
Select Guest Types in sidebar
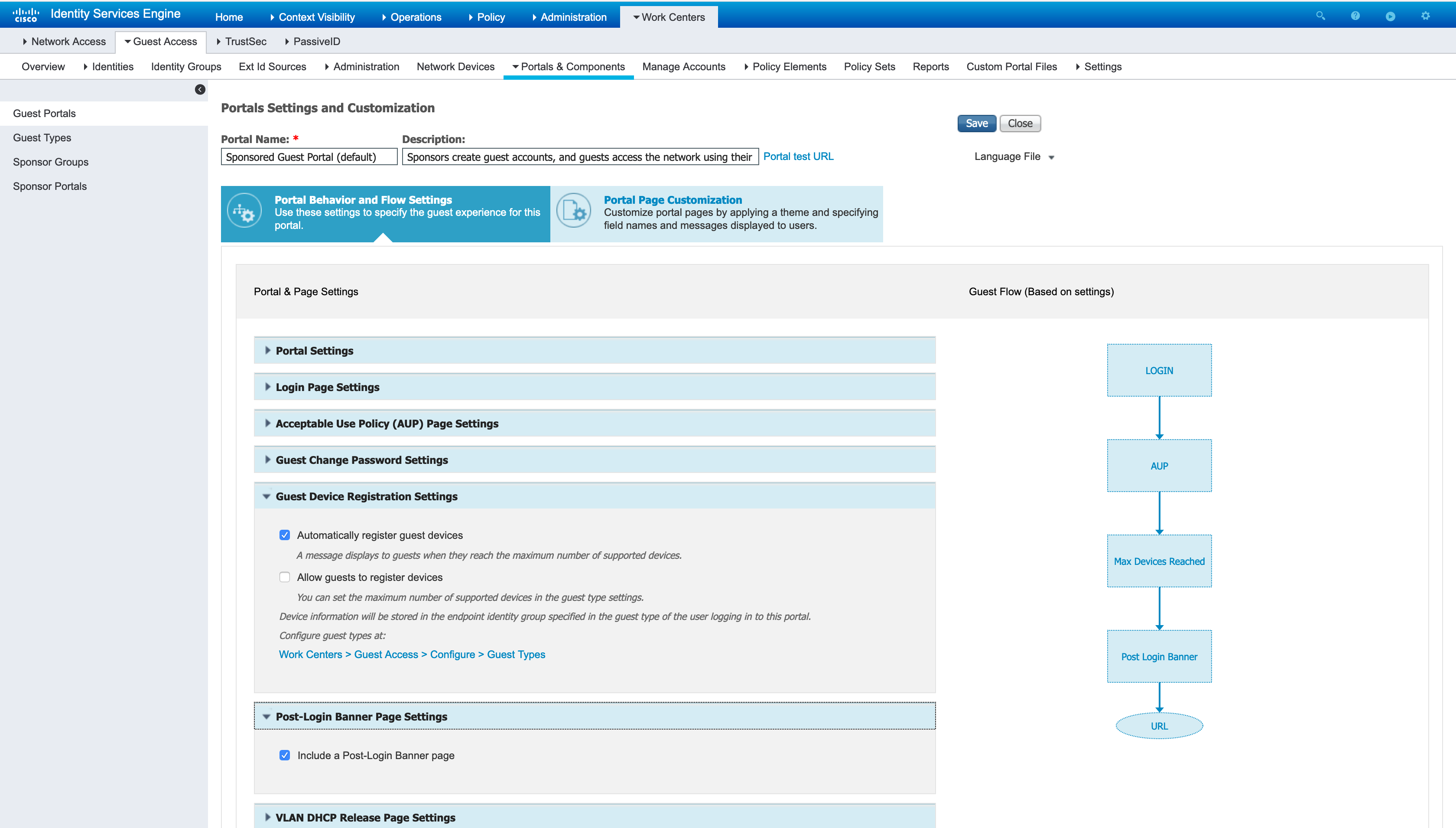click(104, 137)
